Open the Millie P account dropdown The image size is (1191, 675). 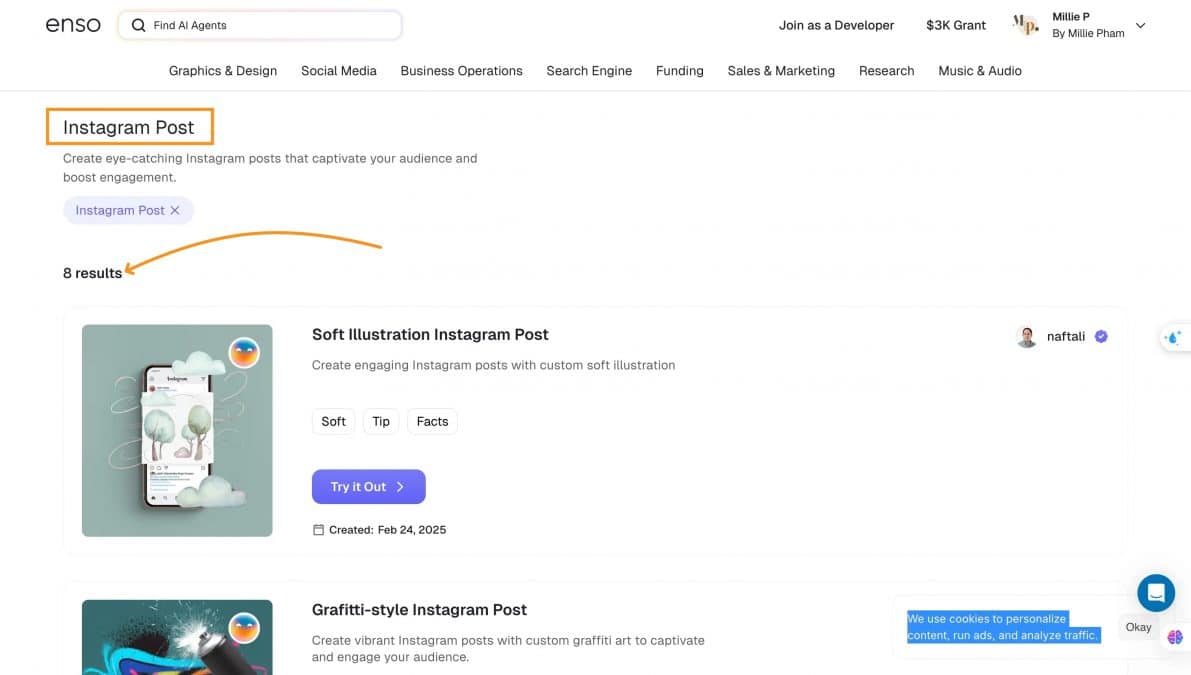point(1140,25)
